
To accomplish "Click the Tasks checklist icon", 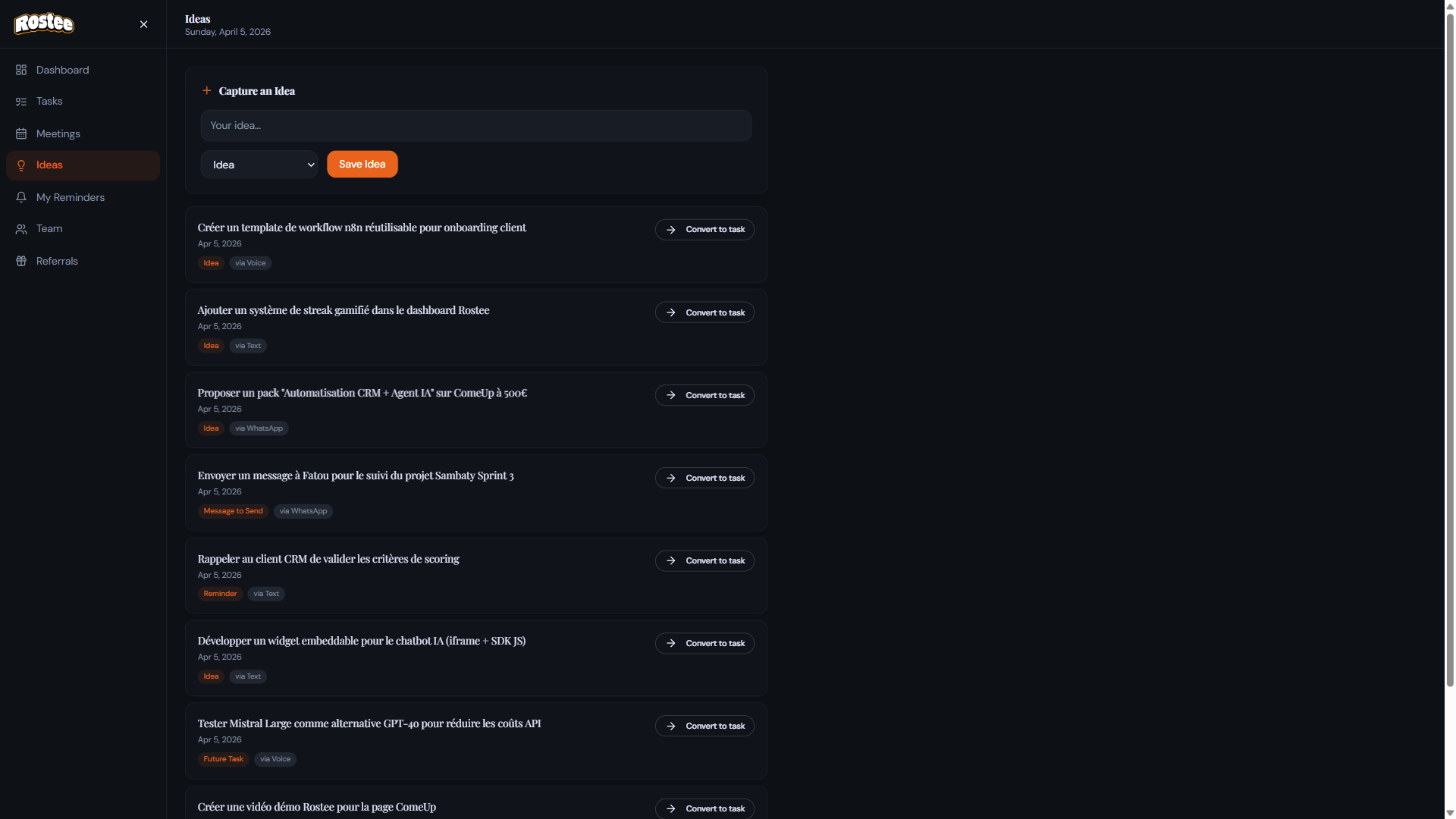I will 21,102.
